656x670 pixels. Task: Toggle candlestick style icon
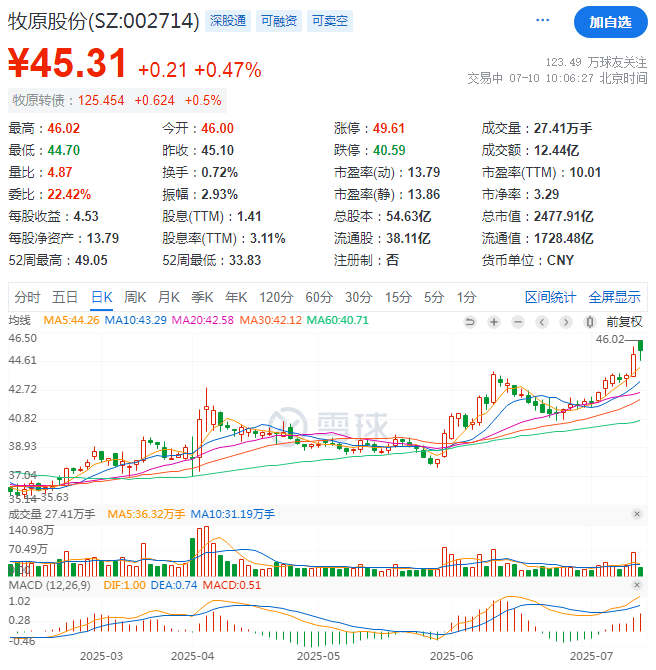[x=590, y=322]
